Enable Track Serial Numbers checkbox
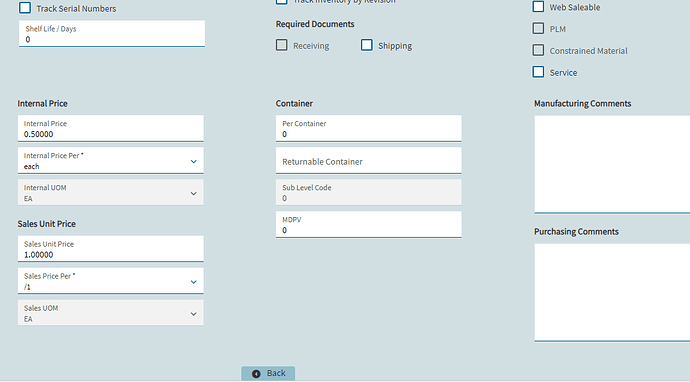The height and width of the screenshot is (382, 690). click(x=25, y=8)
